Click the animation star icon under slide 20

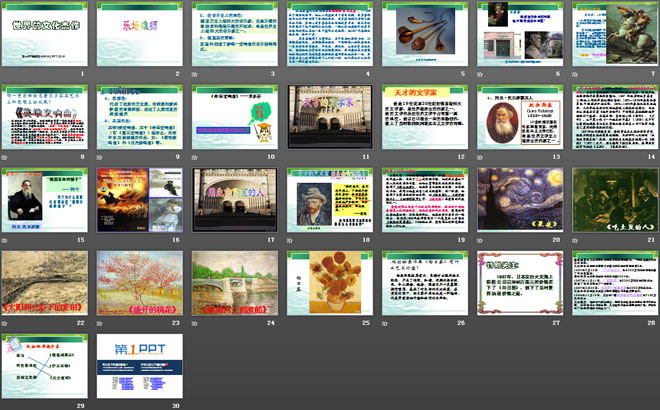[480, 240]
